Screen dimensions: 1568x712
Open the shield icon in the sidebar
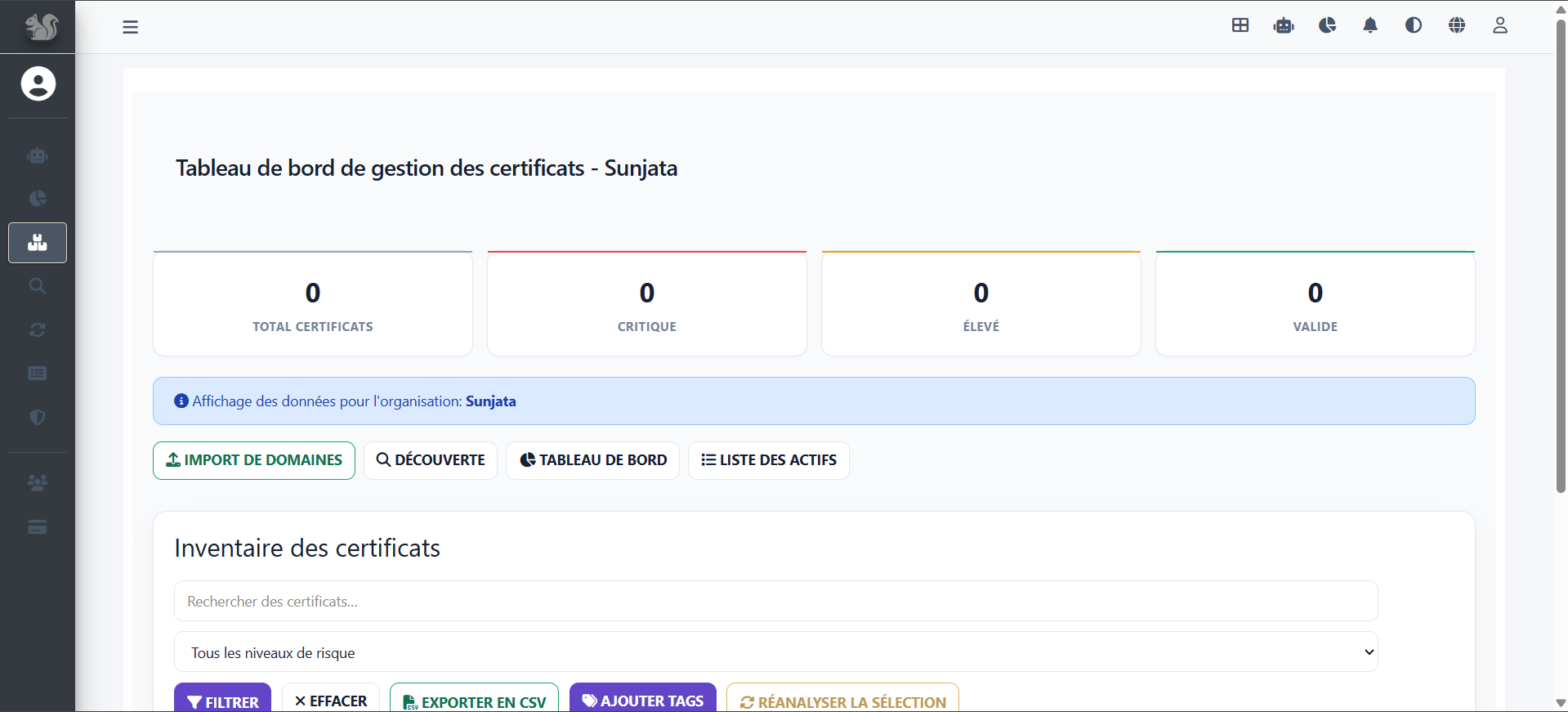click(38, 418)
